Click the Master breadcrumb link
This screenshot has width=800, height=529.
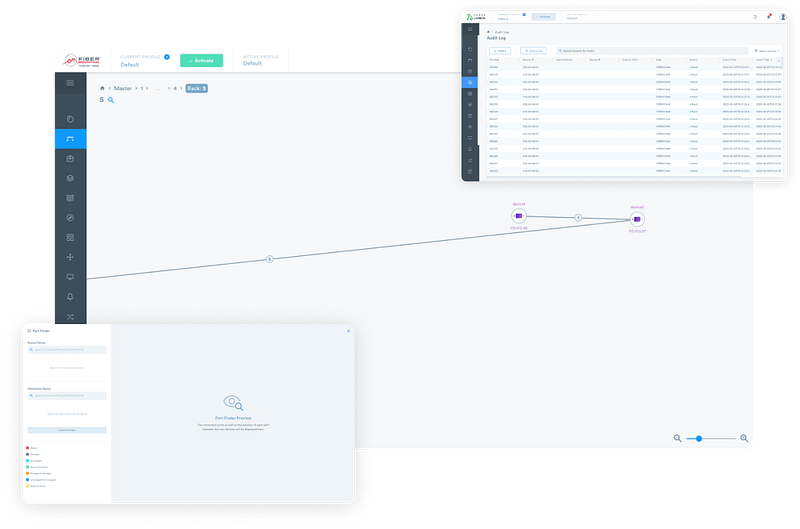point(123,88)
